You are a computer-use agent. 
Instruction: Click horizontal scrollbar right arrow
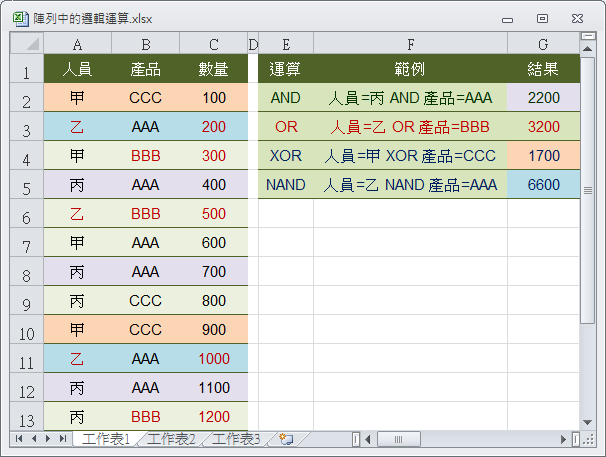pos(563,439)
